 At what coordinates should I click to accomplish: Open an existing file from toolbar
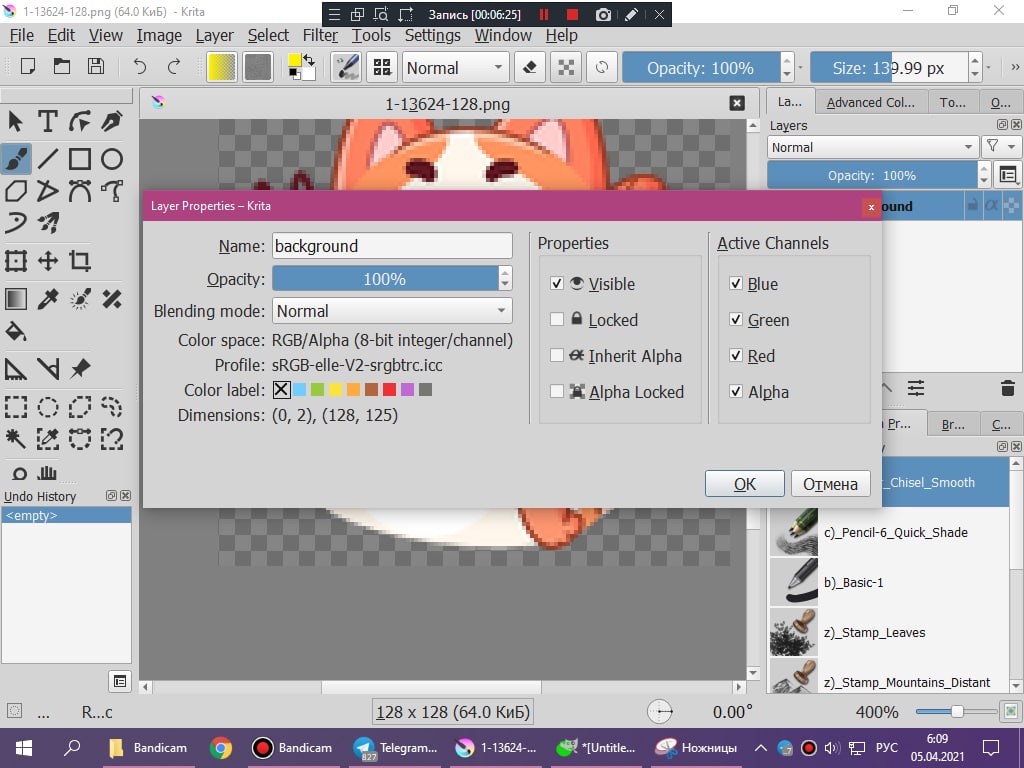[61, 67]
